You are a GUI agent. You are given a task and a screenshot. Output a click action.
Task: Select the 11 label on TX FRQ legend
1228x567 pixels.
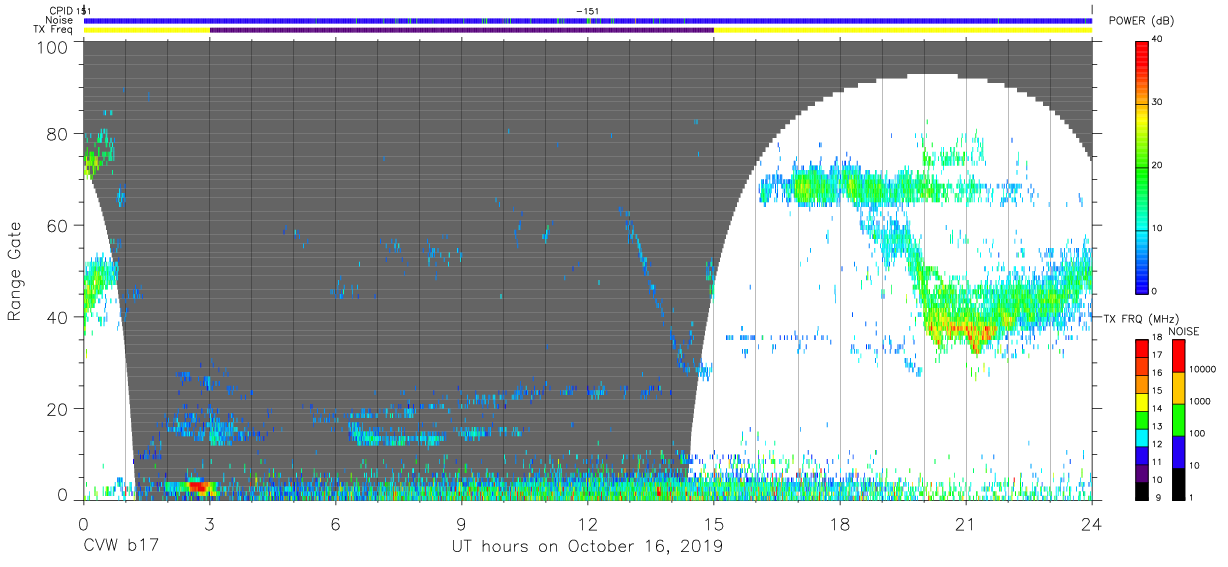point(1159,462)
